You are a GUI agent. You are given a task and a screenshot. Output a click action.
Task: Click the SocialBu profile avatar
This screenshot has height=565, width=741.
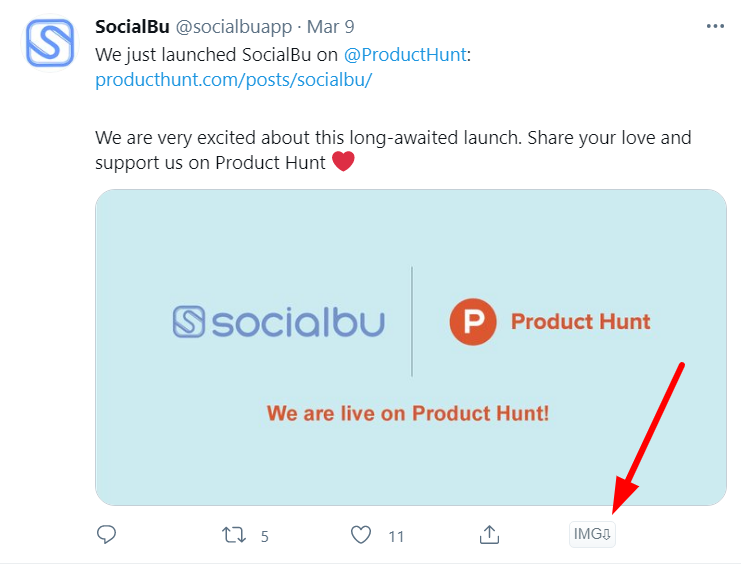click(x=50, y=43)
